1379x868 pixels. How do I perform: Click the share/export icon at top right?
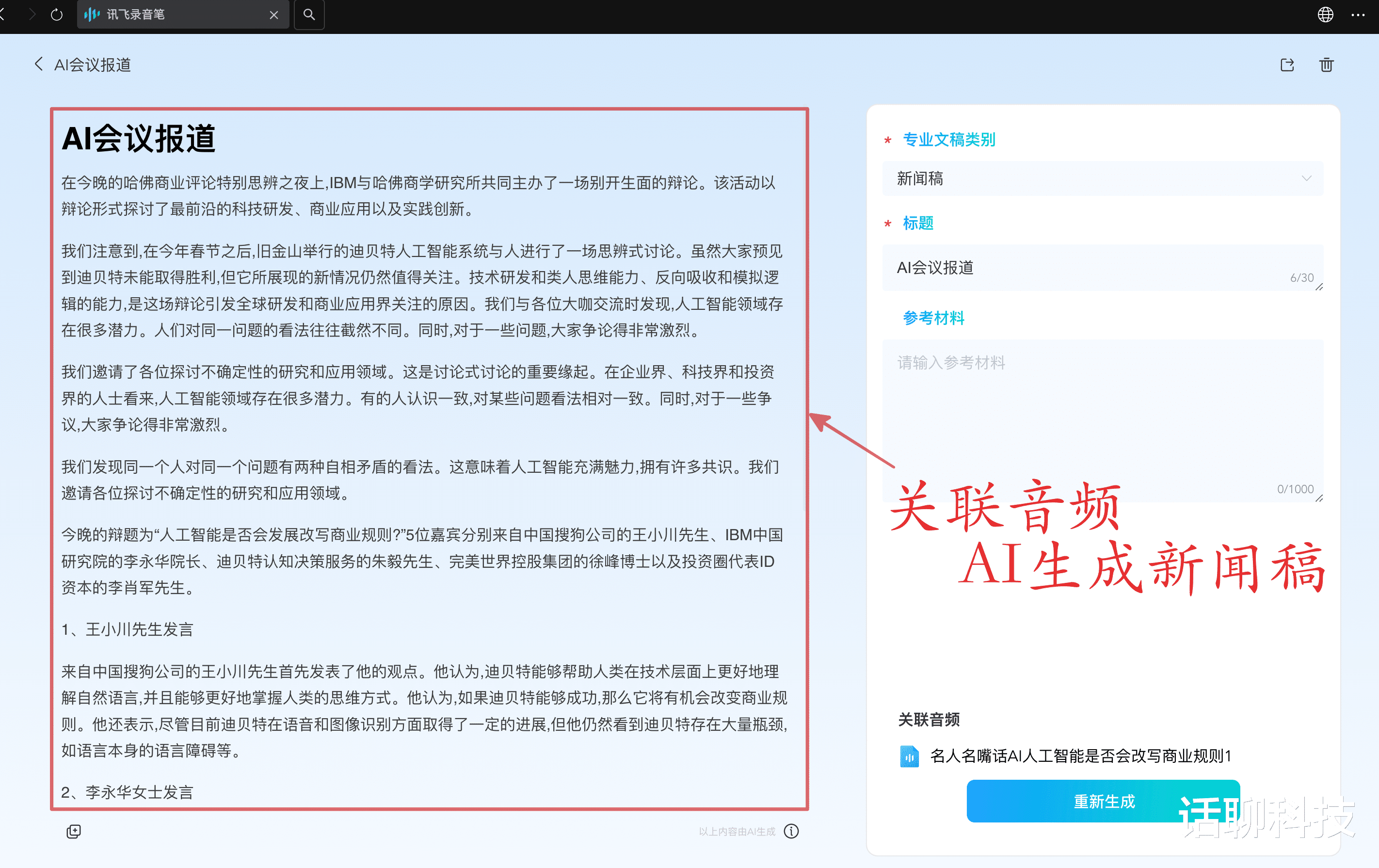point(1287,64)
